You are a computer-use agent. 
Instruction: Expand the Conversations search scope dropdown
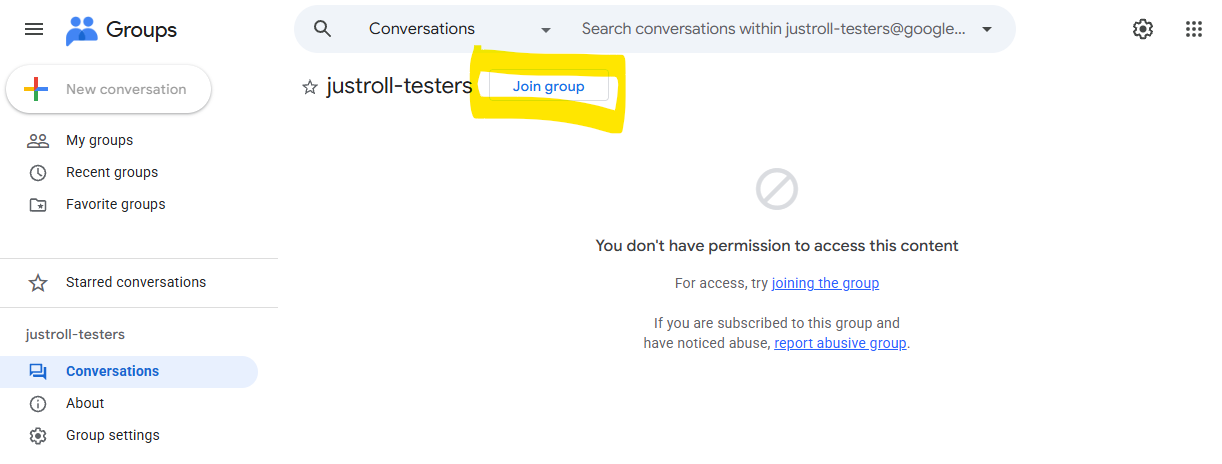coord(460,29)
